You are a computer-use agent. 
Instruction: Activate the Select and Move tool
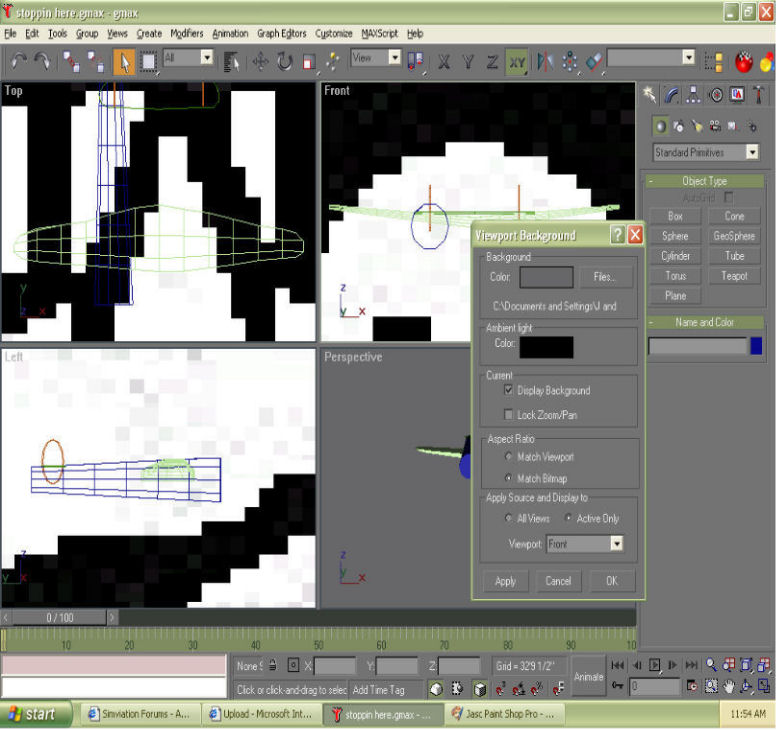pyautogui.click(x=260, y=61)
